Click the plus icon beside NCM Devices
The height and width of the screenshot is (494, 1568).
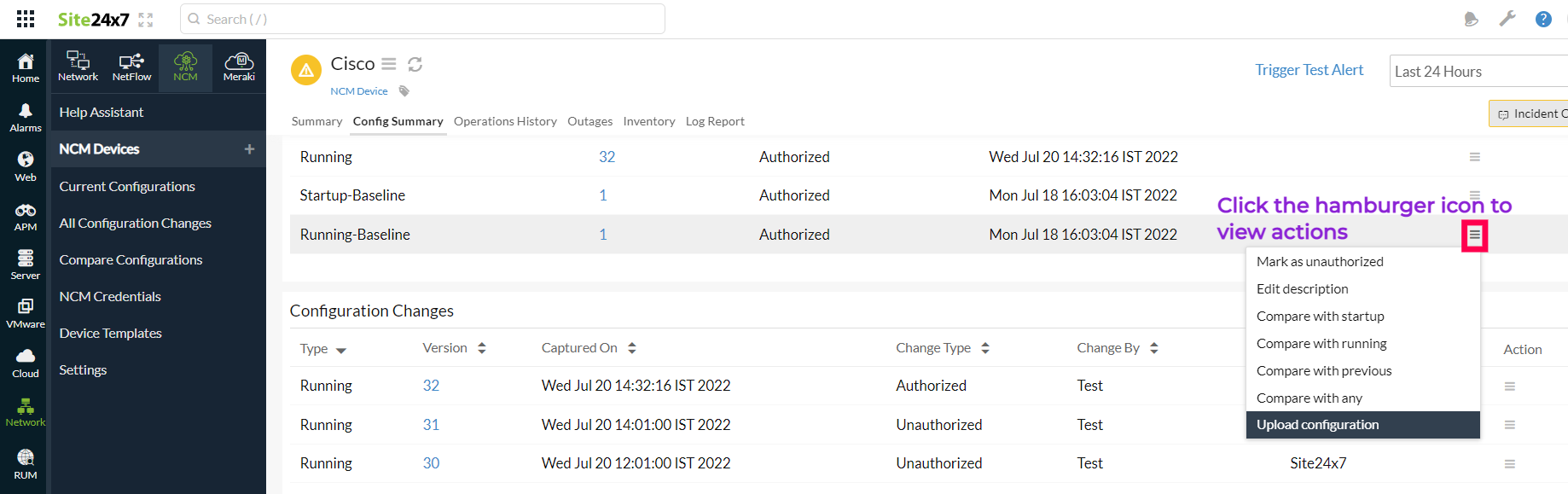(249, 149)
